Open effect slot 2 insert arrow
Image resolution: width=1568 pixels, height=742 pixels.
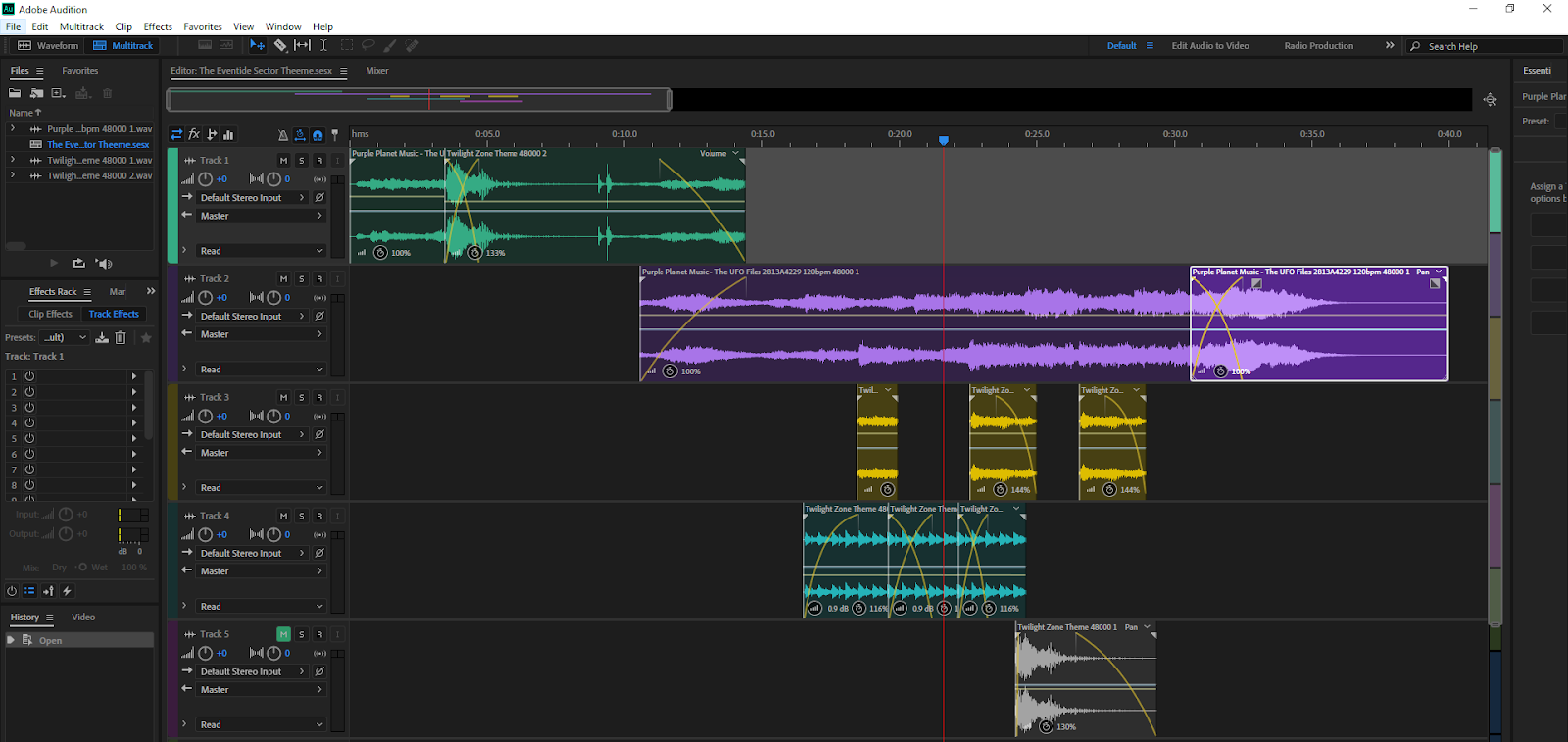coord(134,392)
